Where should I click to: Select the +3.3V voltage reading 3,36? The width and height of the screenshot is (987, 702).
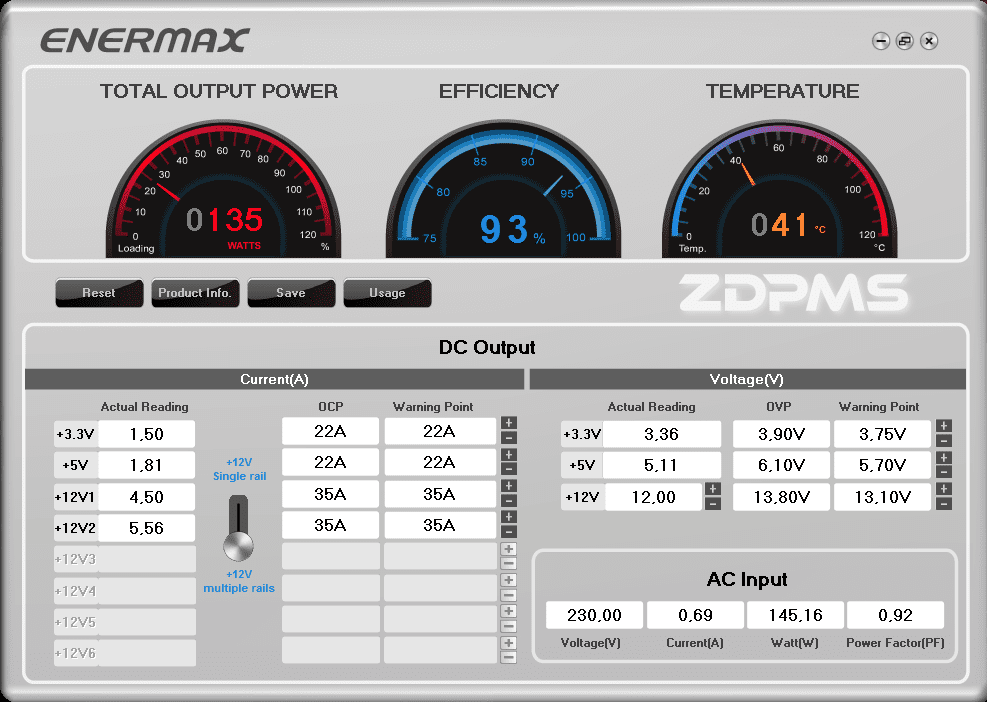click(662, 434)
